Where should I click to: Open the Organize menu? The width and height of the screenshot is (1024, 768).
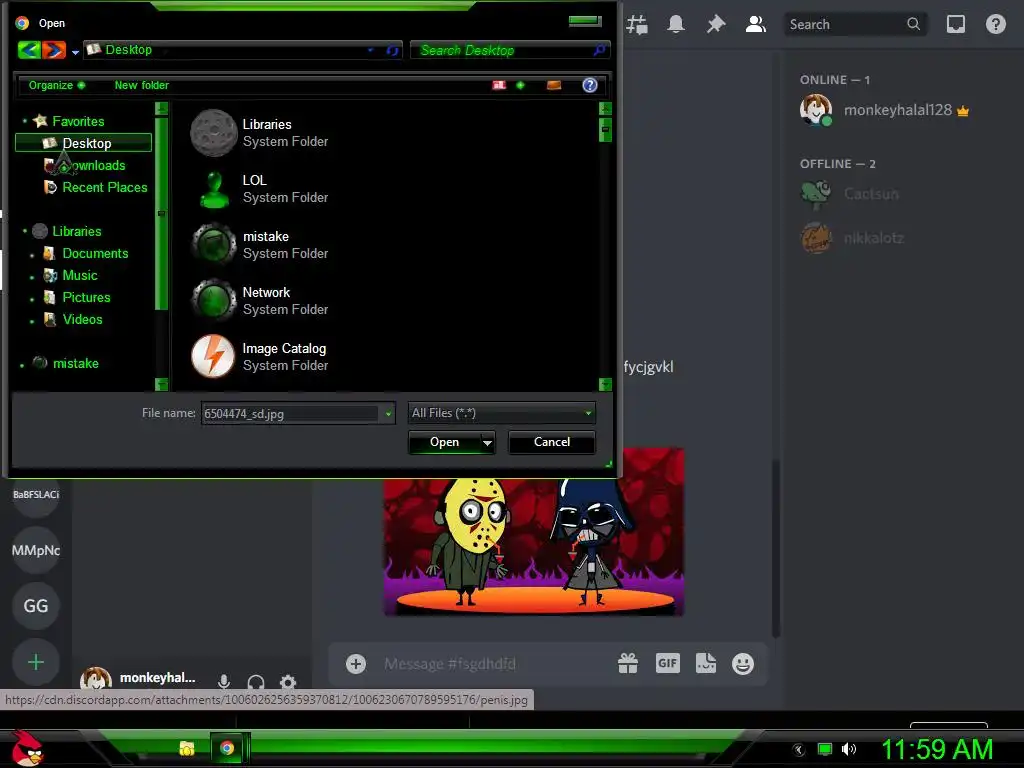(x=56, y=86)
